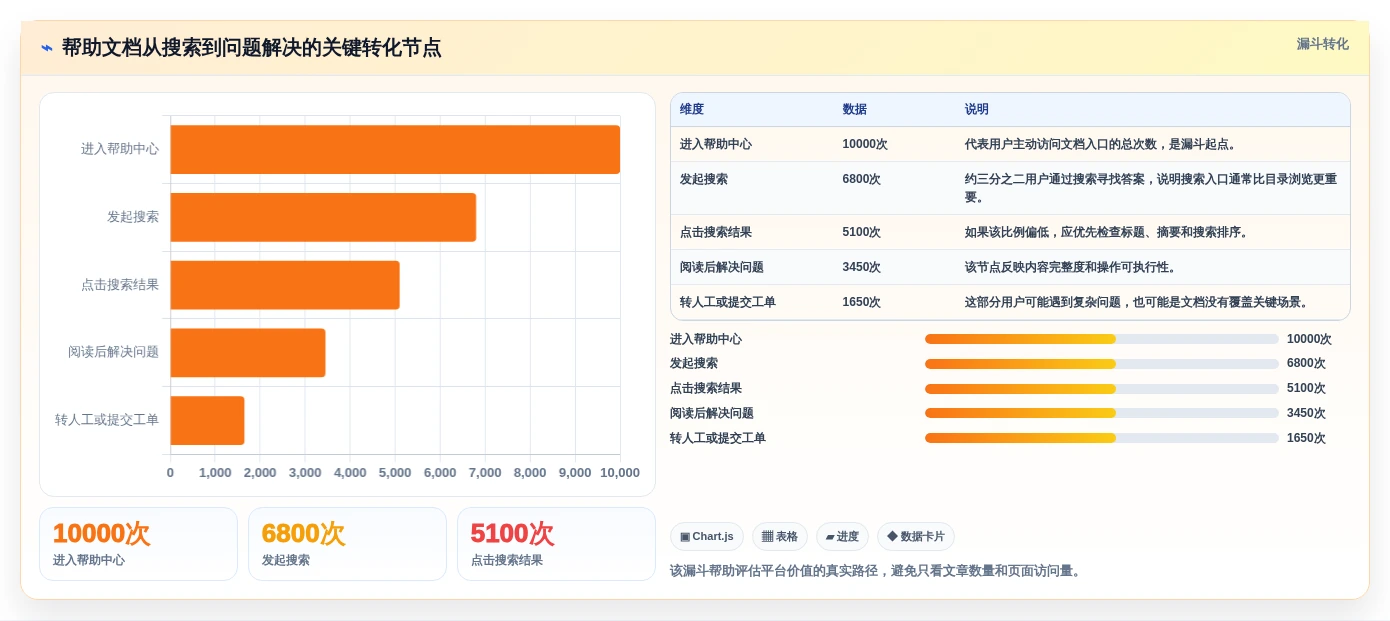The height and width of the screenshot is (621, 1390).
Task: Click the 10,000 x-axis tick label
Action: pyautogui.click(x=620, y=473)
